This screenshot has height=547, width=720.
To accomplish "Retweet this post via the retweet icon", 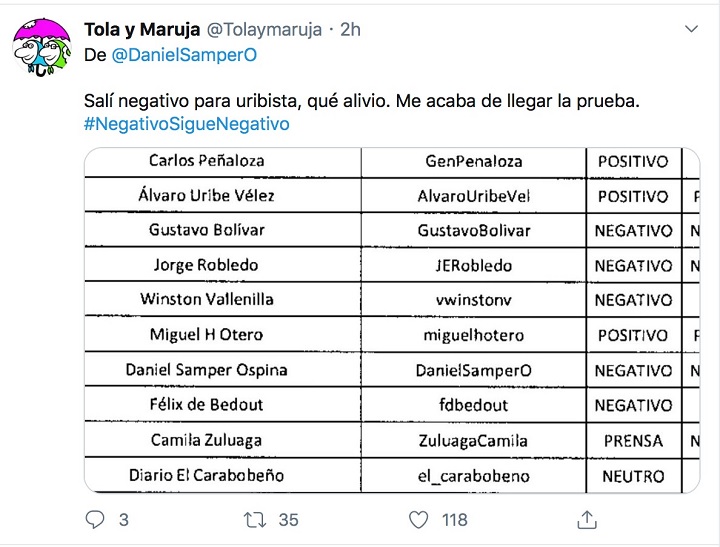I will pos(256,520).
